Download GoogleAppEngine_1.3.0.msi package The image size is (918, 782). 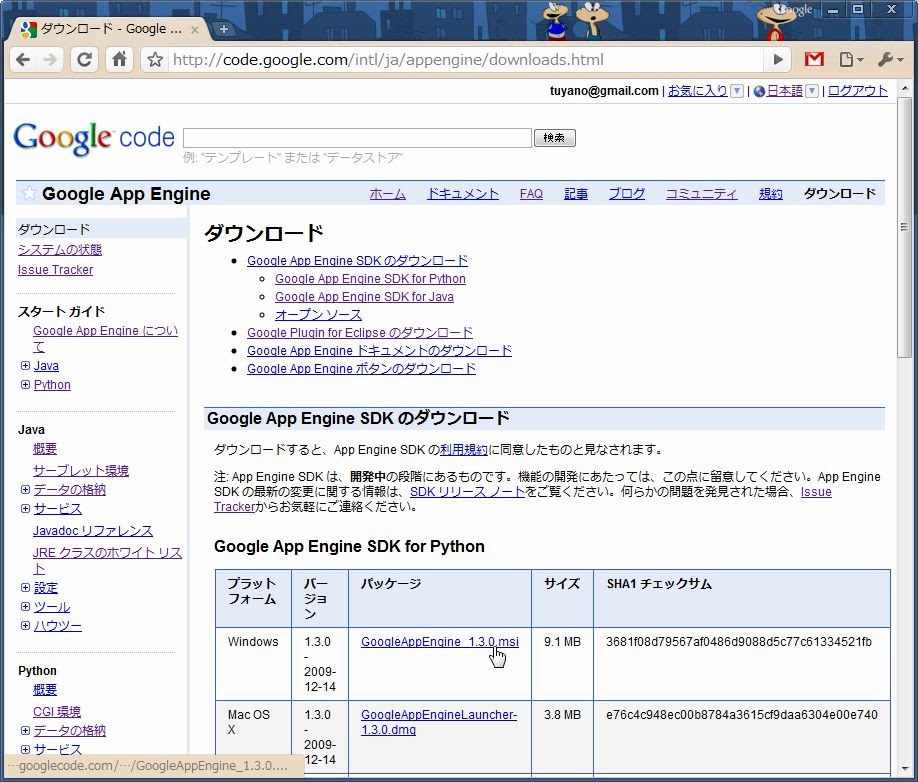click(439, 642)
